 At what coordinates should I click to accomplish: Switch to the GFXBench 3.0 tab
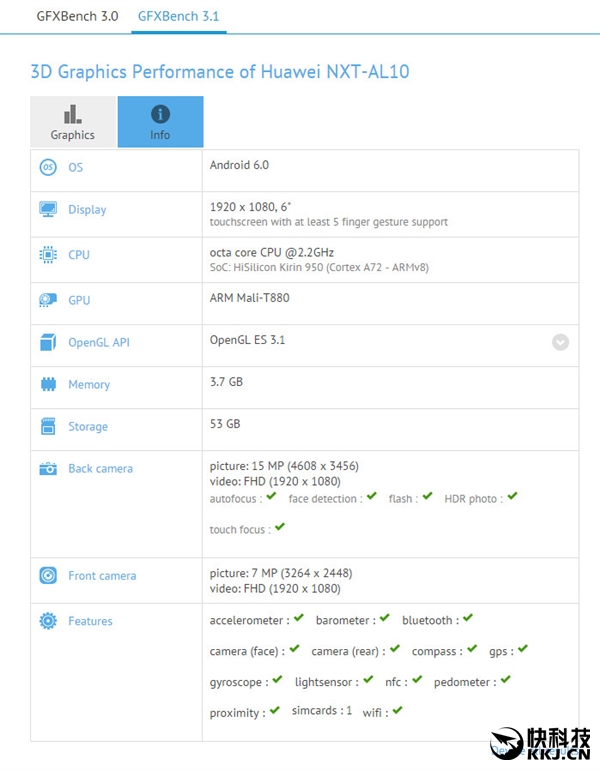(77, 16)
